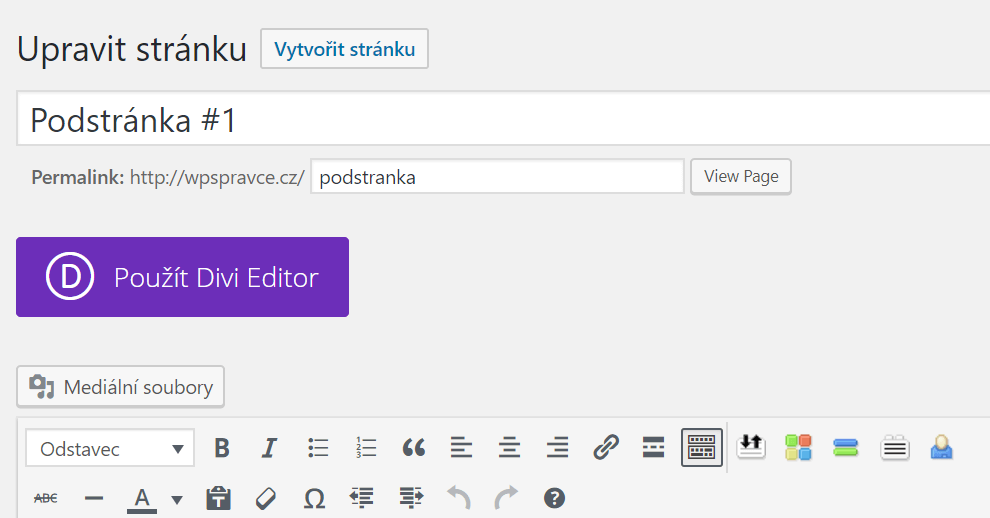Image resolution: width=990 pixels, height=518 pixels.
Task: Insert the Read More tag
Action: (x=653, y=448)
